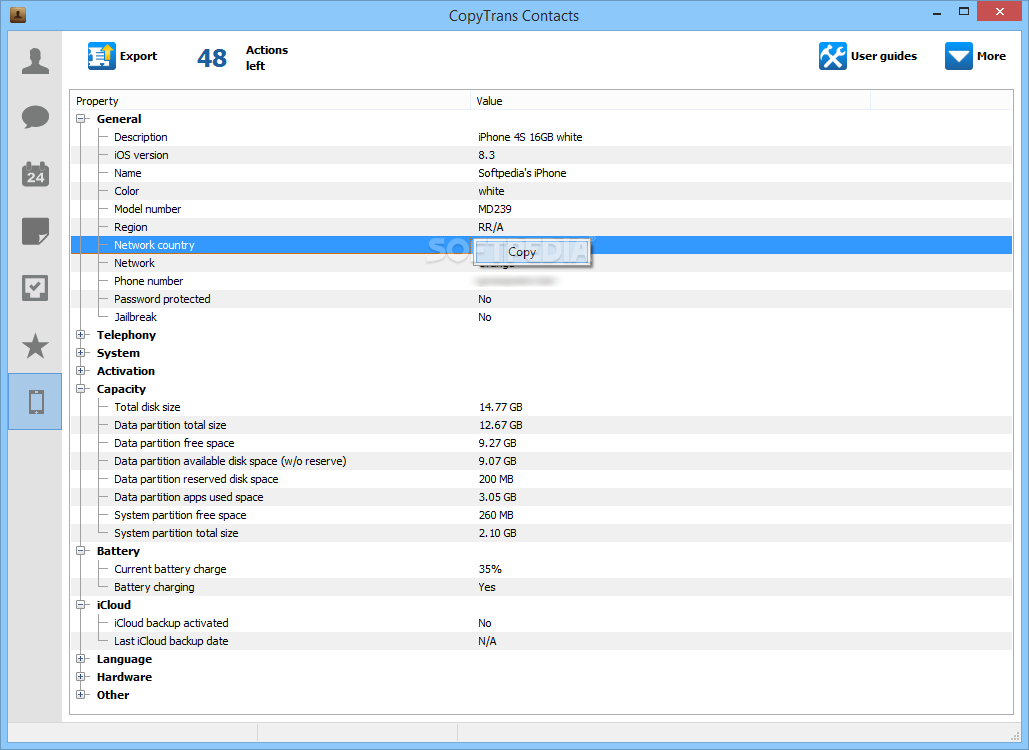The image size is (1029, 750).
Task: Click the 48 Actions left counter
Action: (242, 58)
